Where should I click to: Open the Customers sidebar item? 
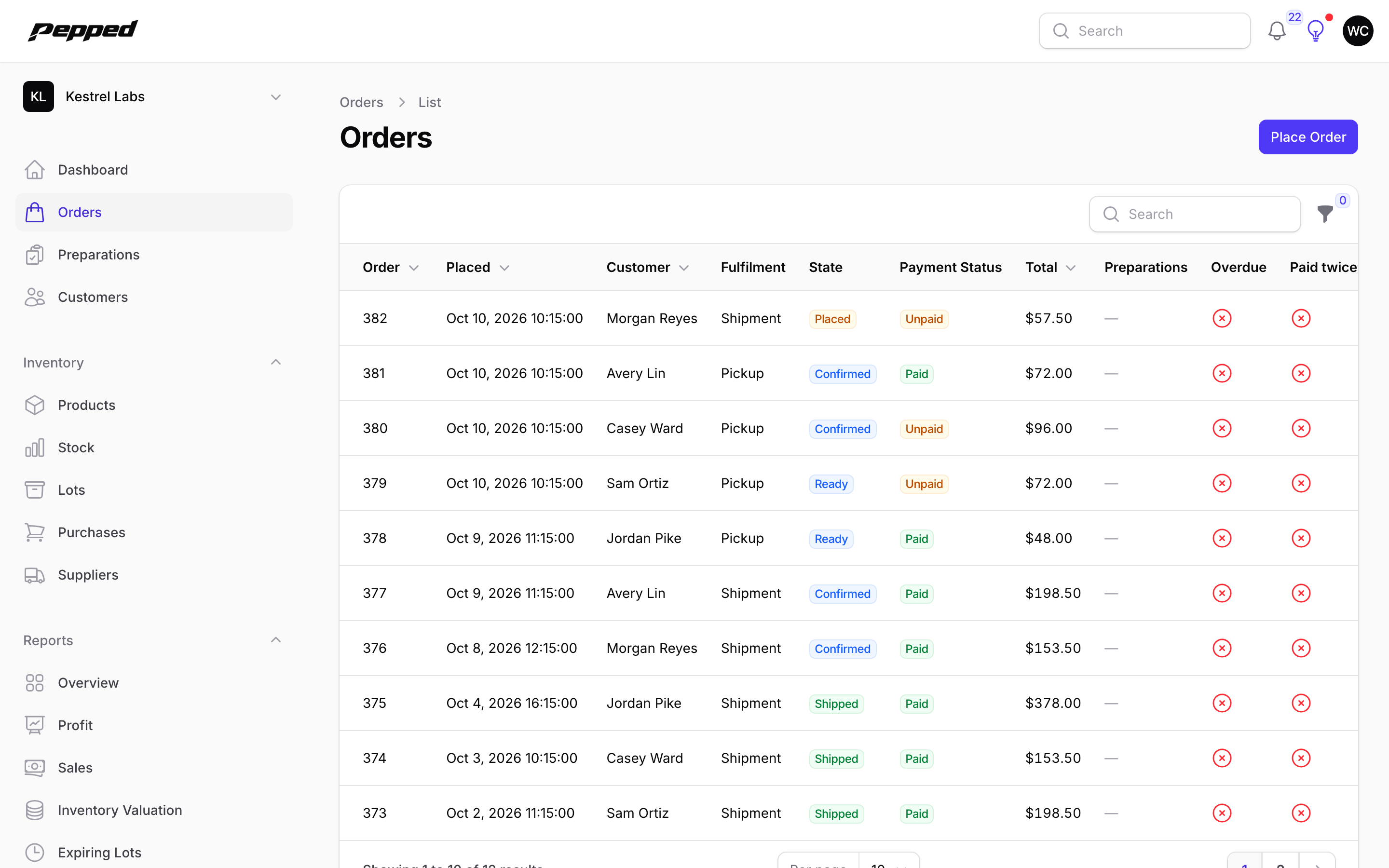[x=154, y=298]
